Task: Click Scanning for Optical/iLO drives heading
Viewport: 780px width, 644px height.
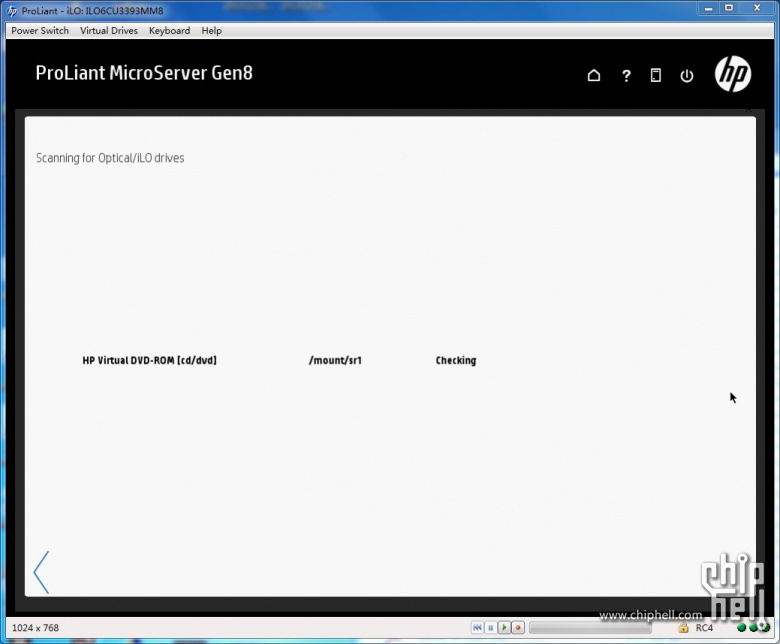Action: [110, 158]
